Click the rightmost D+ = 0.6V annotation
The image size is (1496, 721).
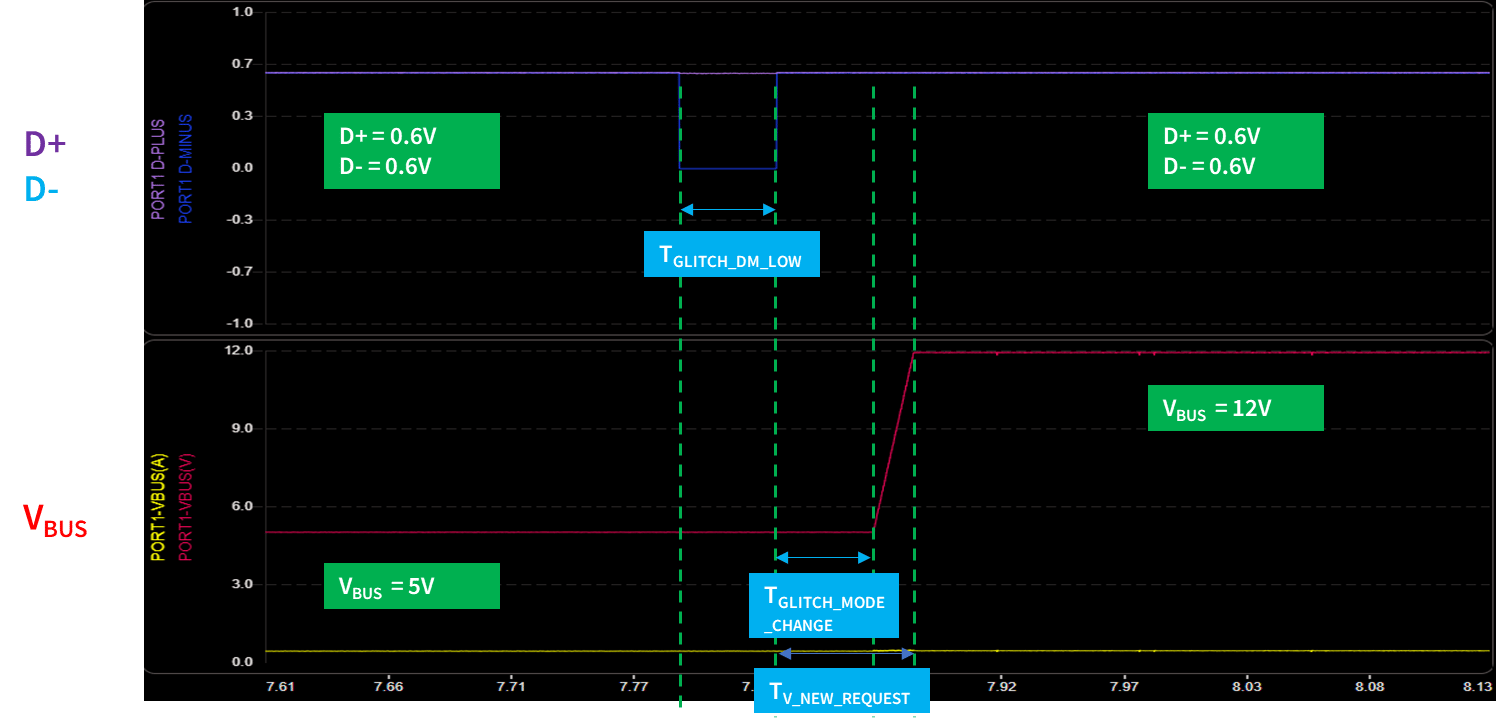click(1236, 151)
